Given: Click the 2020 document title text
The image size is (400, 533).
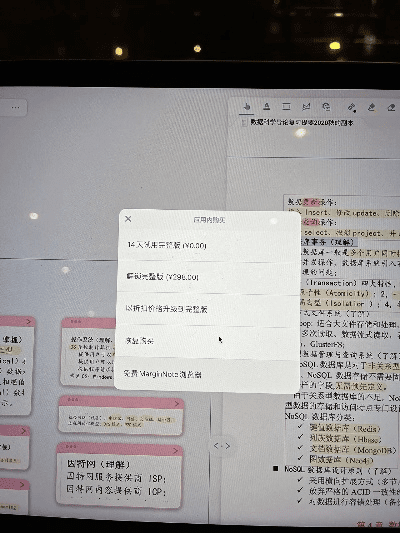Looking at the screenshot, I should pos(302,122).
